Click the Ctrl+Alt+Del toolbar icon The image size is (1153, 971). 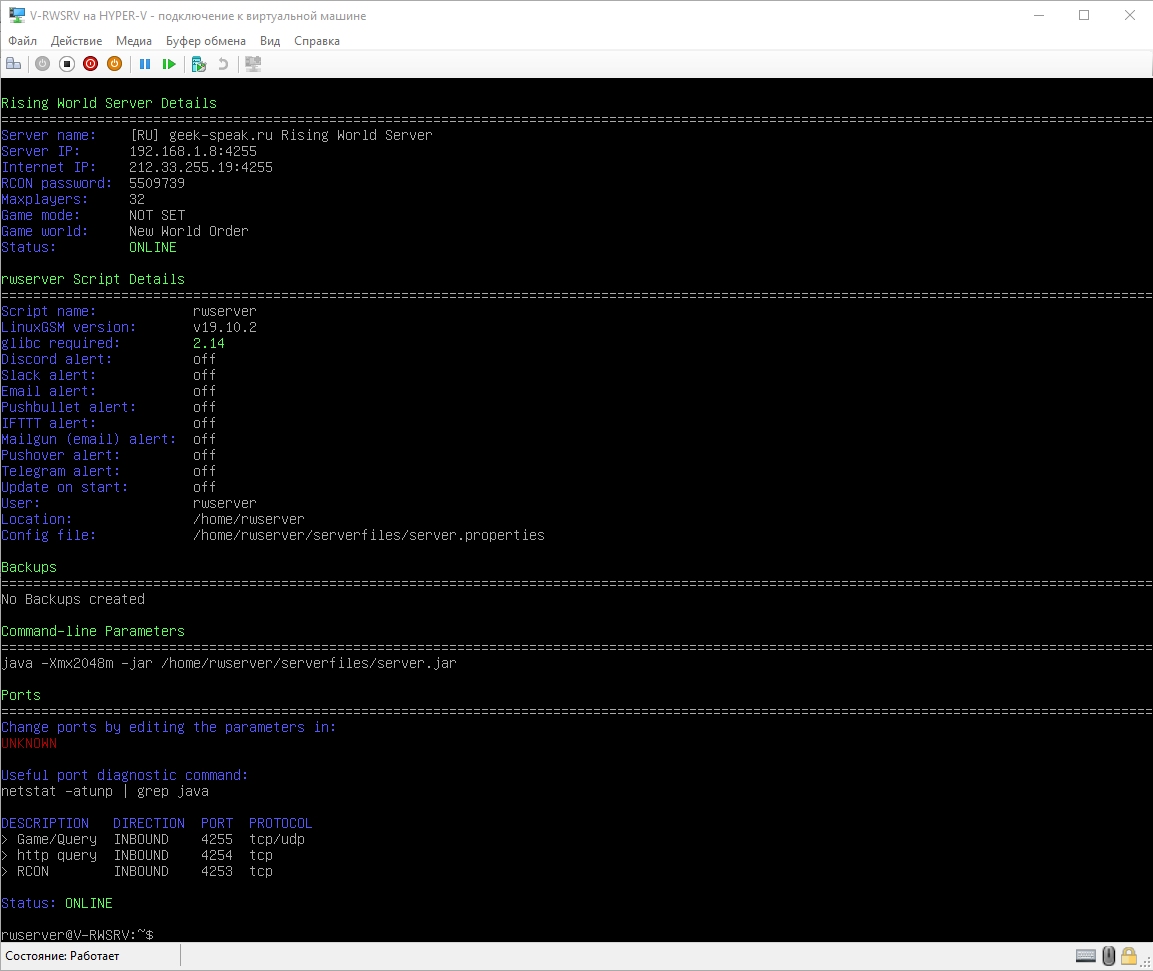point(13,64)
